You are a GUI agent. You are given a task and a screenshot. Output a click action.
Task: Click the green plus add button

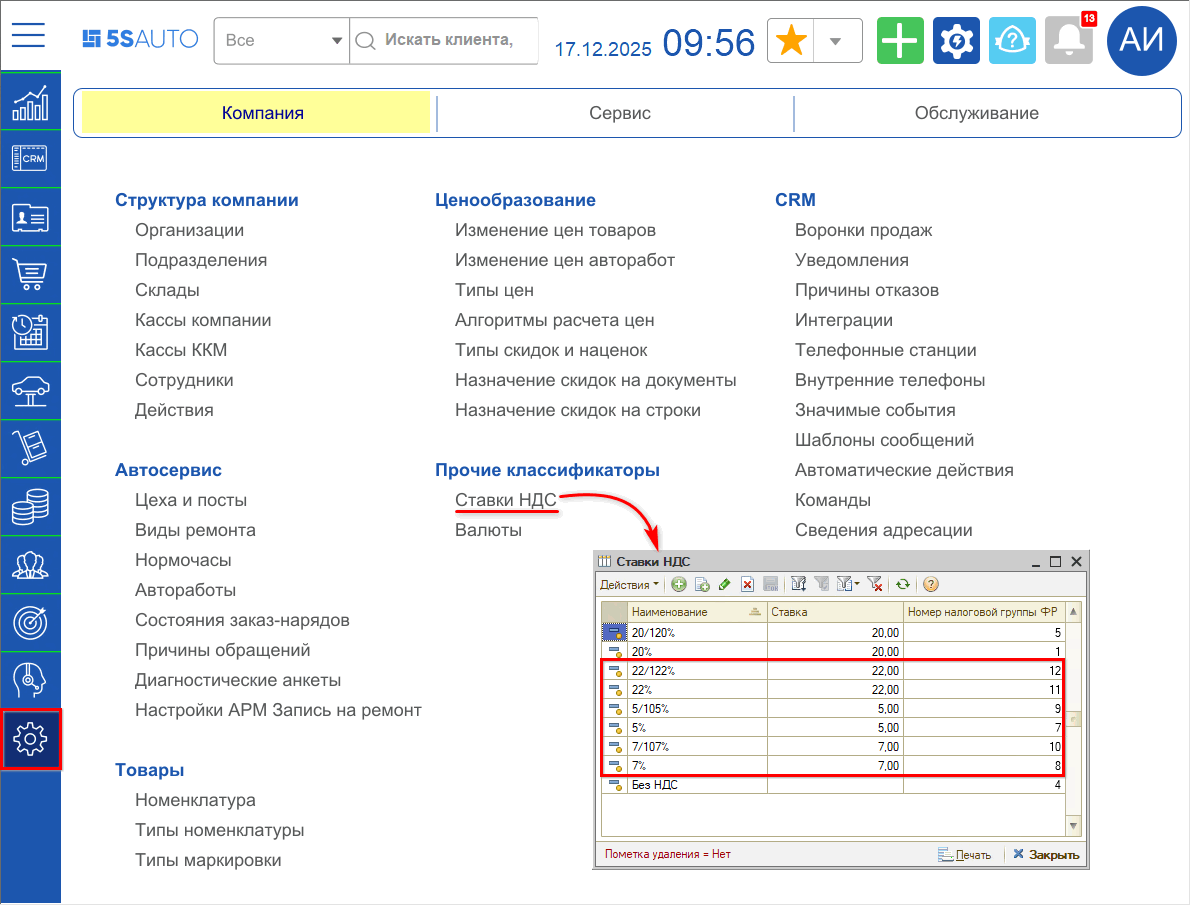[x=900, y=41]
